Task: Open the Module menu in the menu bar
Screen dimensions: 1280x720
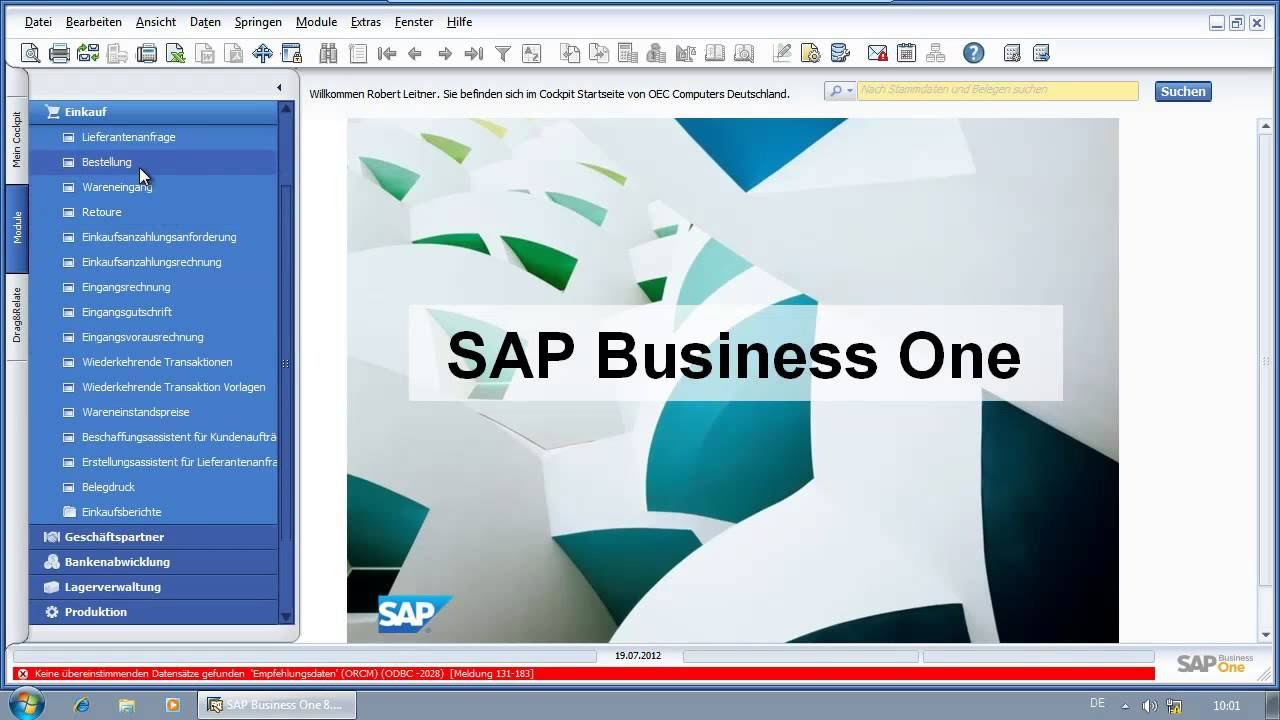Action: 316,22
